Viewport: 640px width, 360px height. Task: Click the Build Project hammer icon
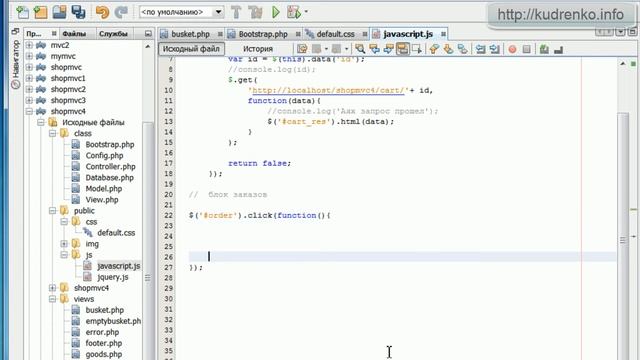tap(236, 12)
